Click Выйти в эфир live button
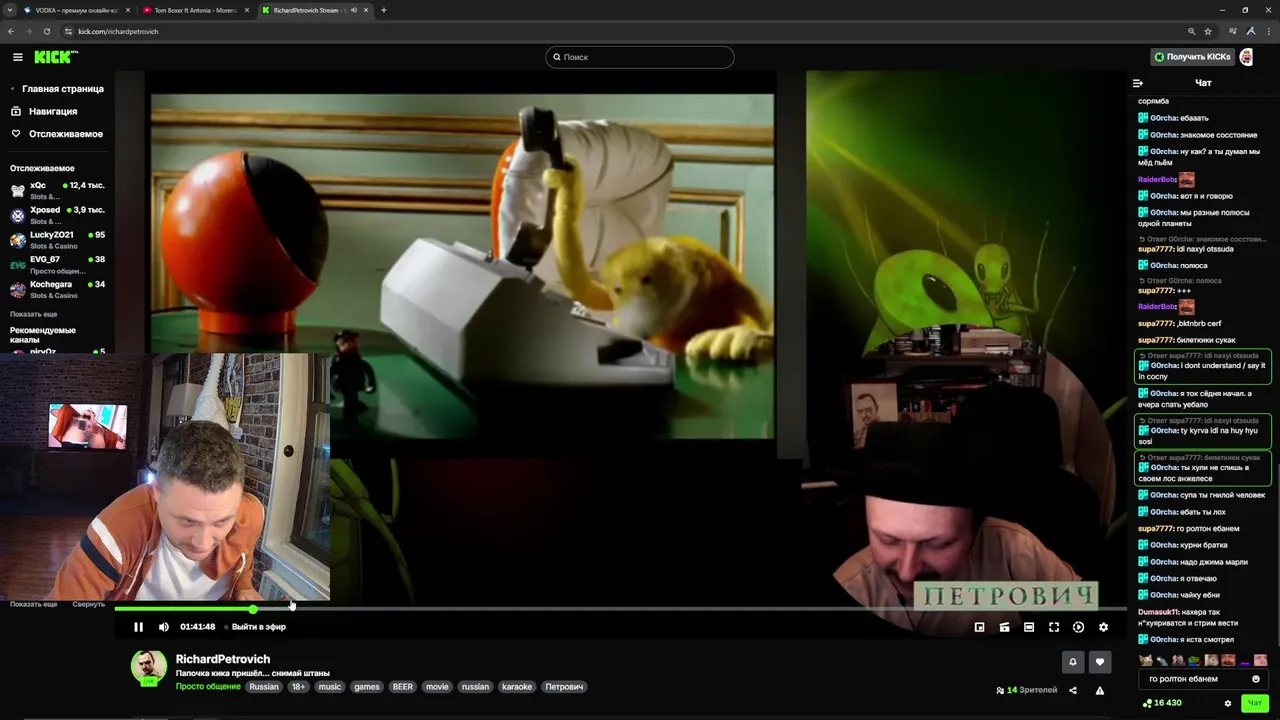1280x720 pixels. click(x=257, y=627)
